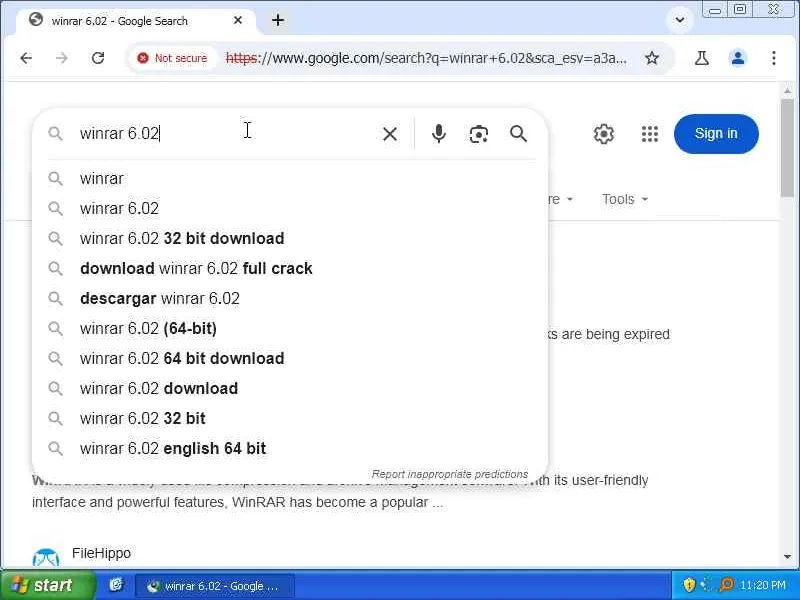Open the Chrome three-dot menu
This screenshot has width=800, height=600.
(x=773, y=58)
